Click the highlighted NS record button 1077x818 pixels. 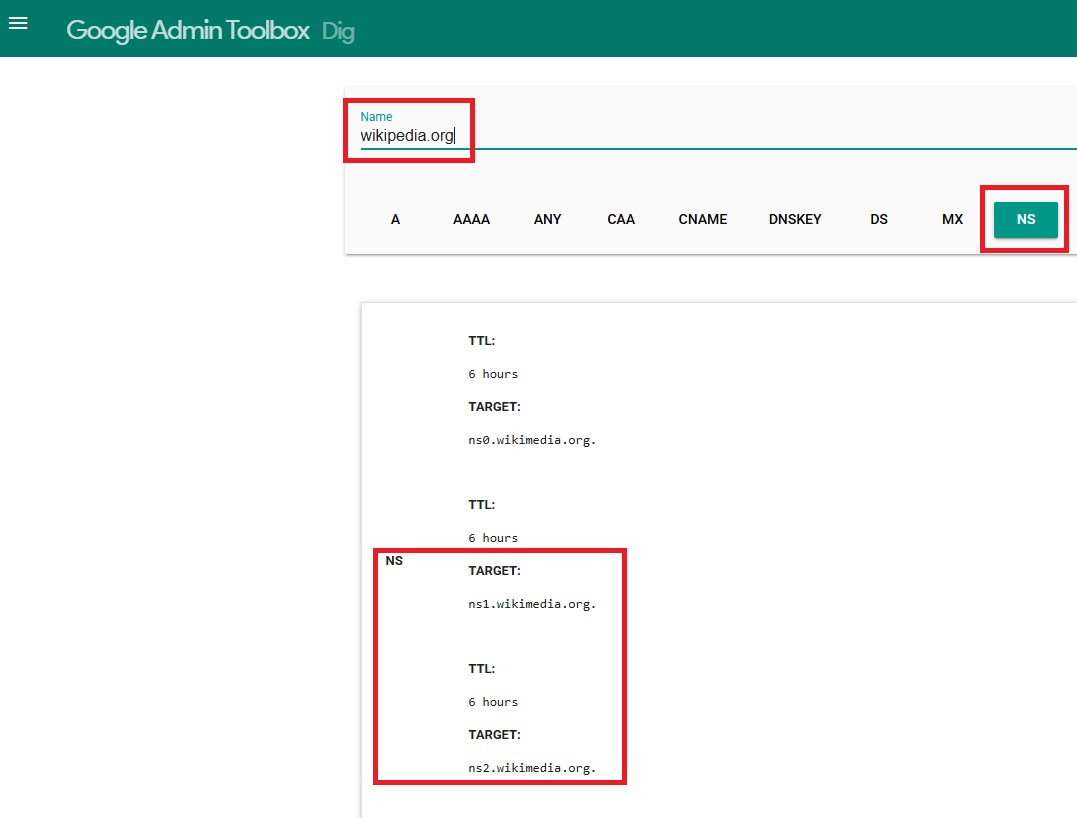[1025, 219]
